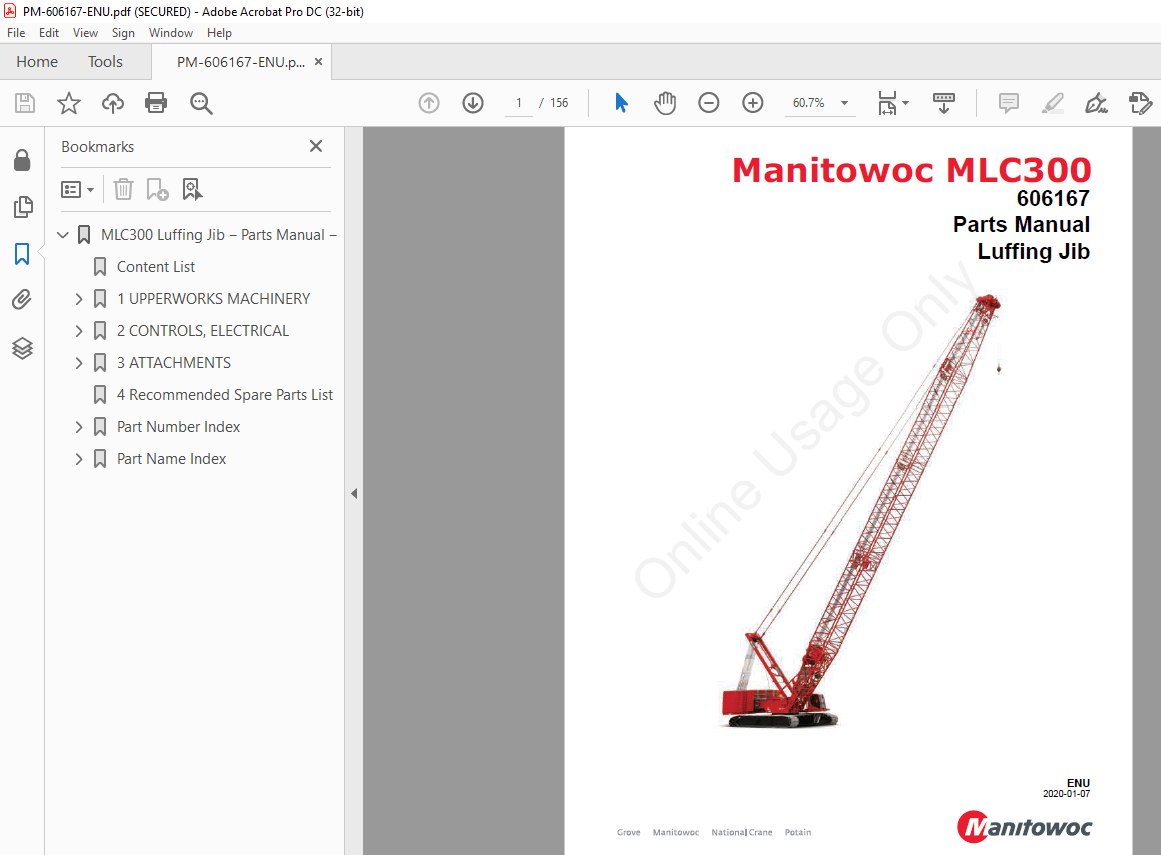
Task: Delete selected bookmark with trash icon
Action: tap(123, 190)
